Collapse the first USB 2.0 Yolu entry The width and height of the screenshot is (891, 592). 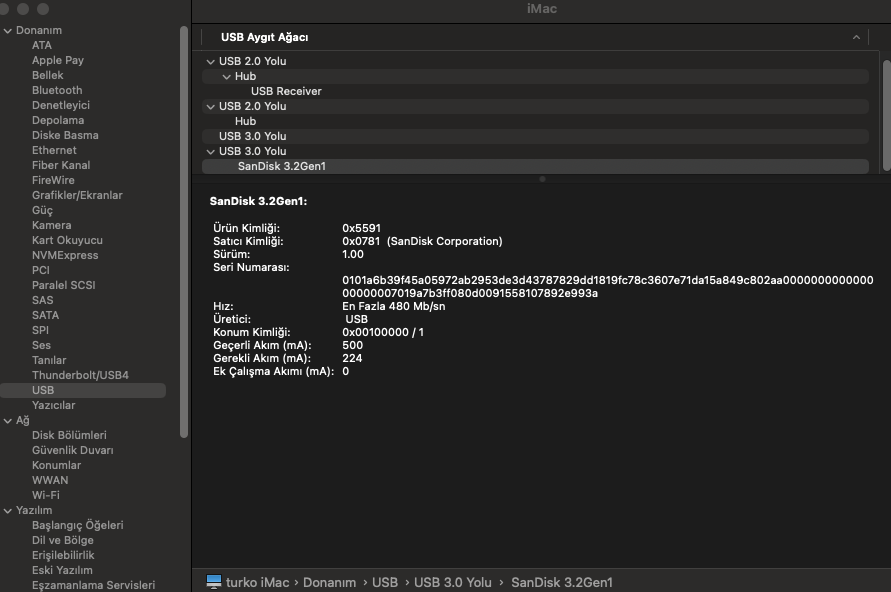210,60
